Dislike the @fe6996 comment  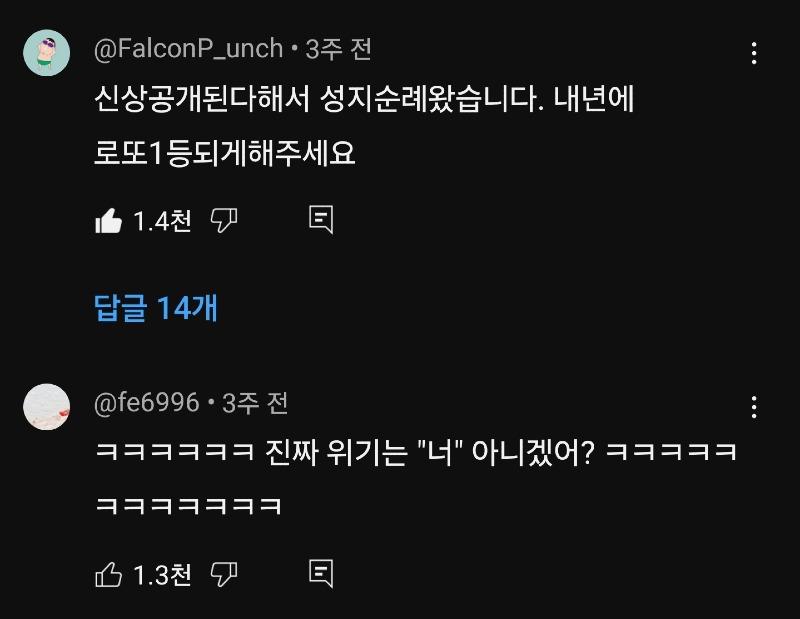click(224, 574)
